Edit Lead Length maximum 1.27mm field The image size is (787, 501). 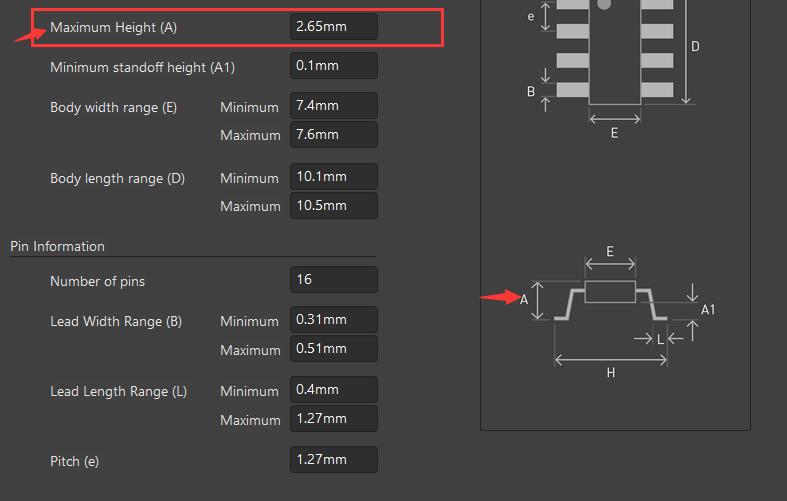(x=334, y=419)
